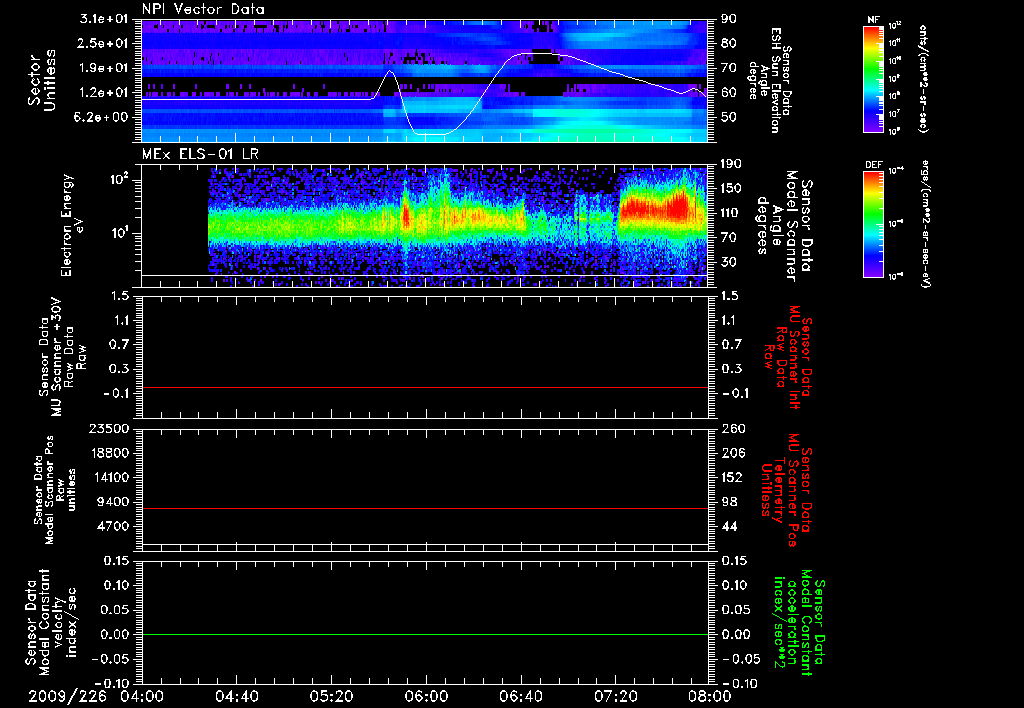Click the 9400 scanner position tick
The height and width of the screenshot is (708, 1024).
(112, 502)
